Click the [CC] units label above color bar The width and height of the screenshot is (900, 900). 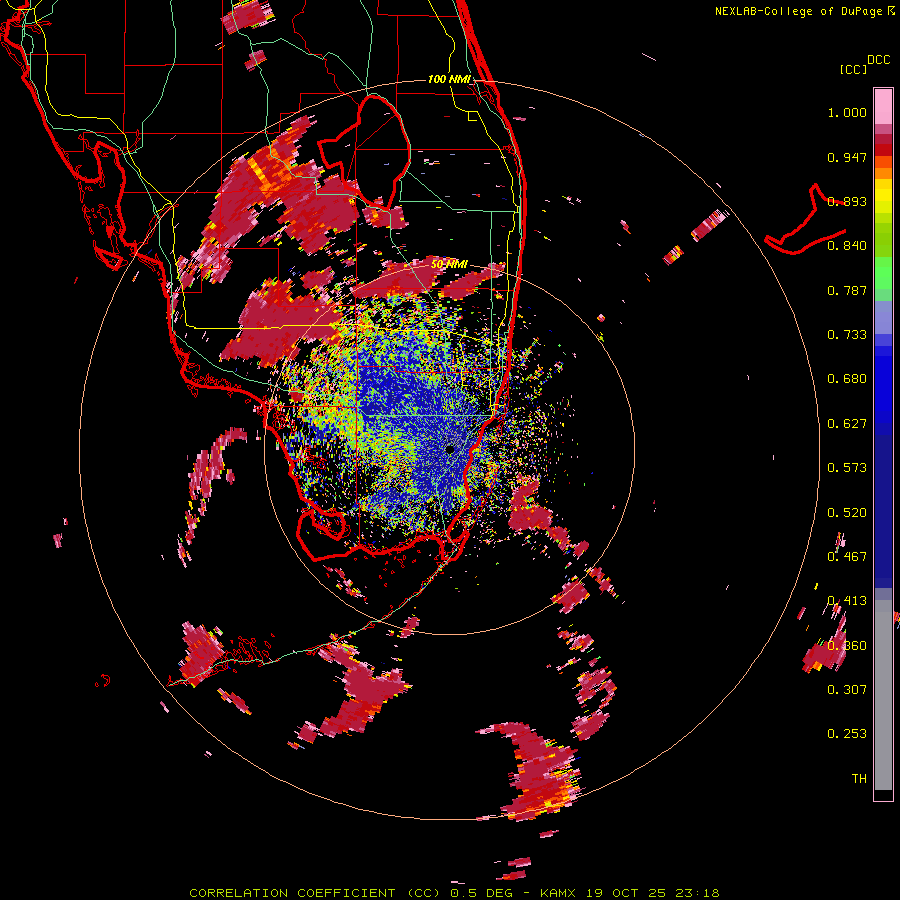pyautogui.click(x=853, y=69)
